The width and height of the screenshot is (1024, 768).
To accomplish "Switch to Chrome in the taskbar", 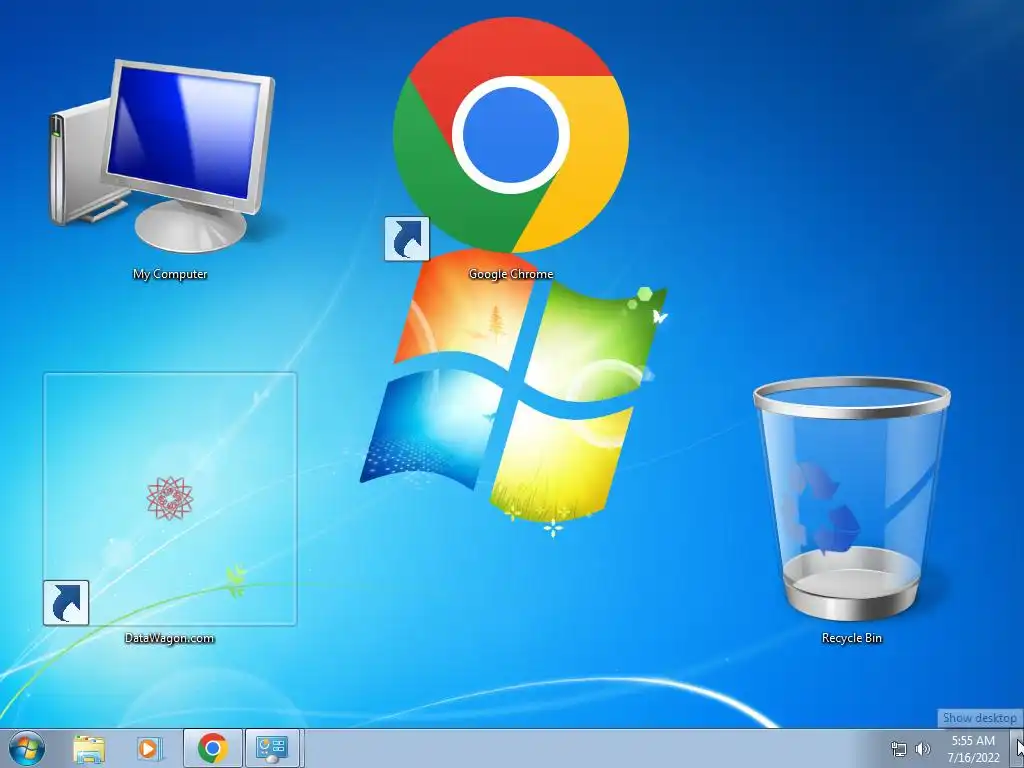I will click(212, 748).
